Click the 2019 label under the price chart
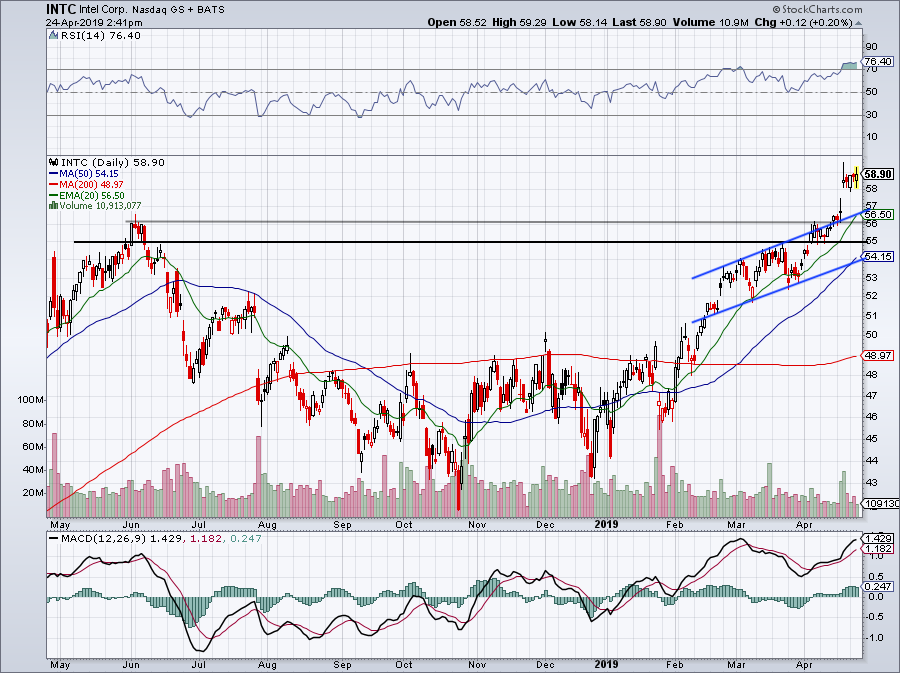Viewport: 900px width, 673px height. tap(607, 524)
